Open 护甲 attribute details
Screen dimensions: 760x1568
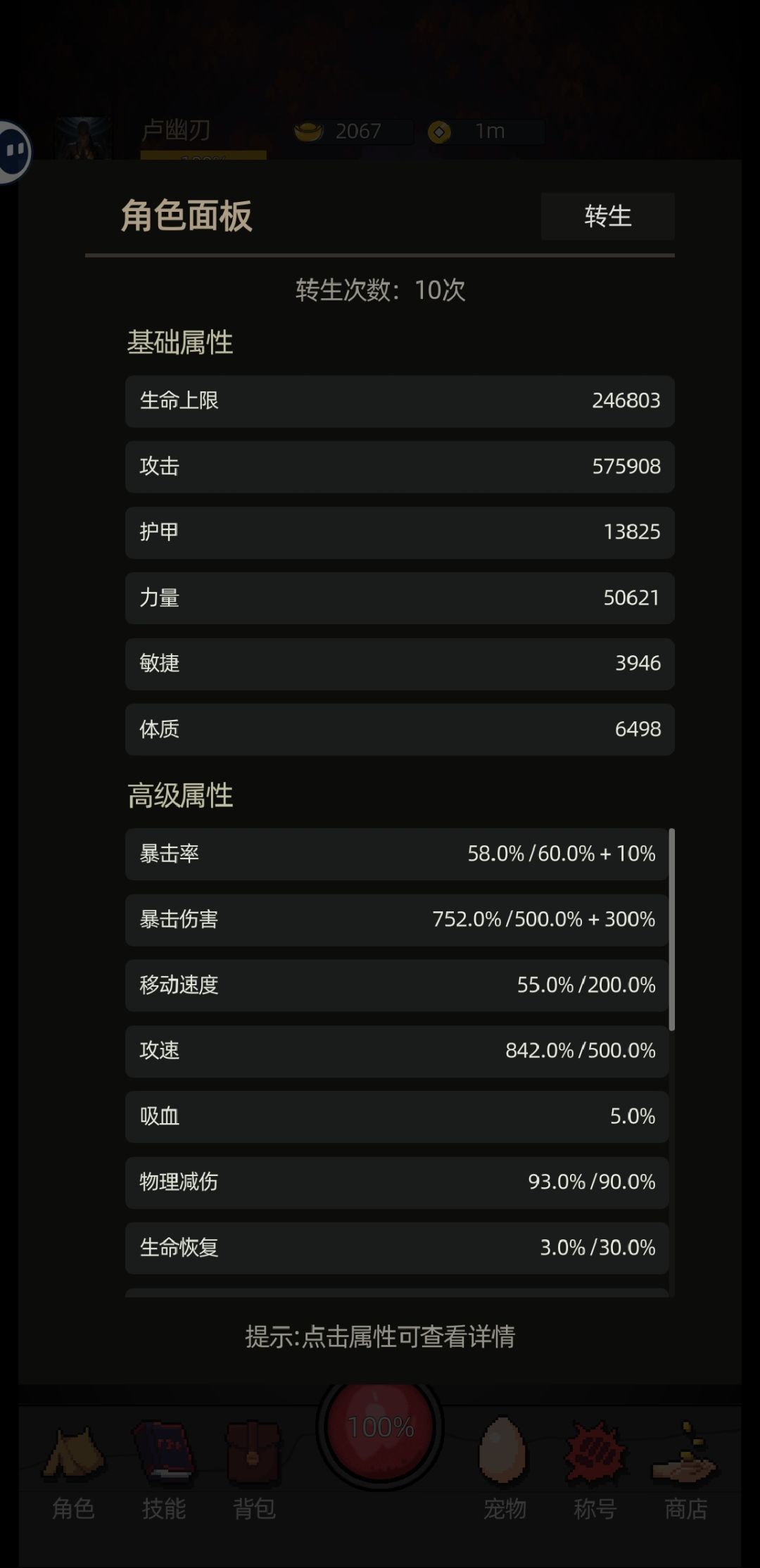[400, 532]
